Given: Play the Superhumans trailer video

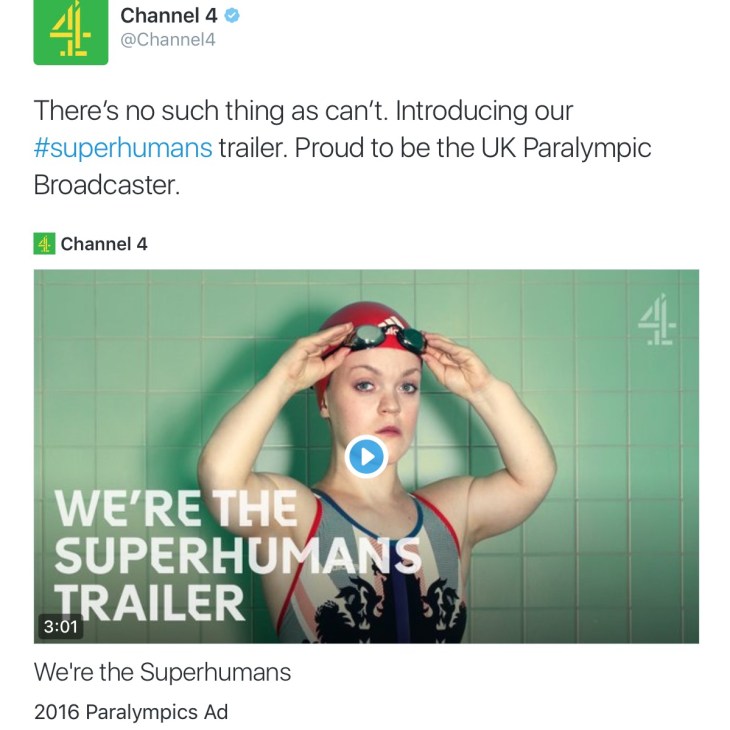Looking at the screenshot, I should coord(365,457).
